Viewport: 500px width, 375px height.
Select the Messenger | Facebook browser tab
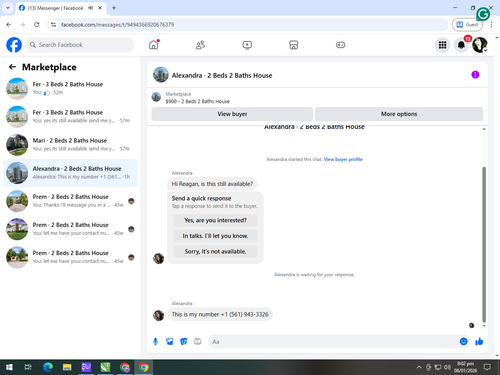61,8
